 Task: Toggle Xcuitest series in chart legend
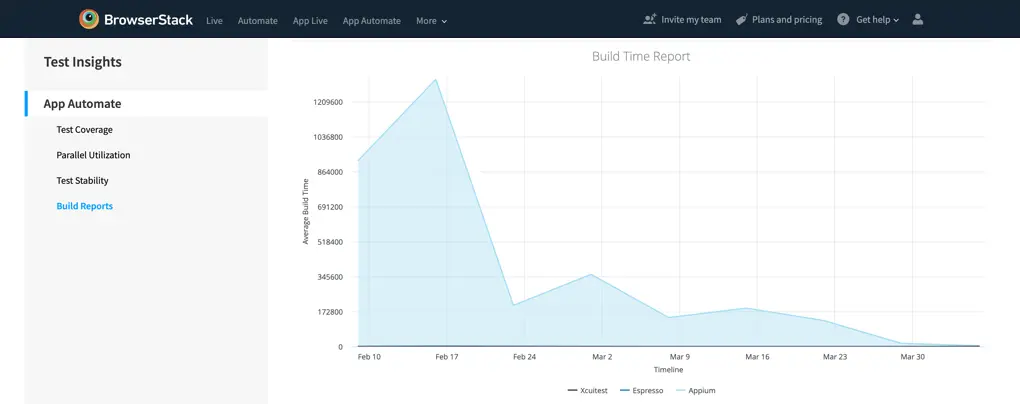(587, 390)
